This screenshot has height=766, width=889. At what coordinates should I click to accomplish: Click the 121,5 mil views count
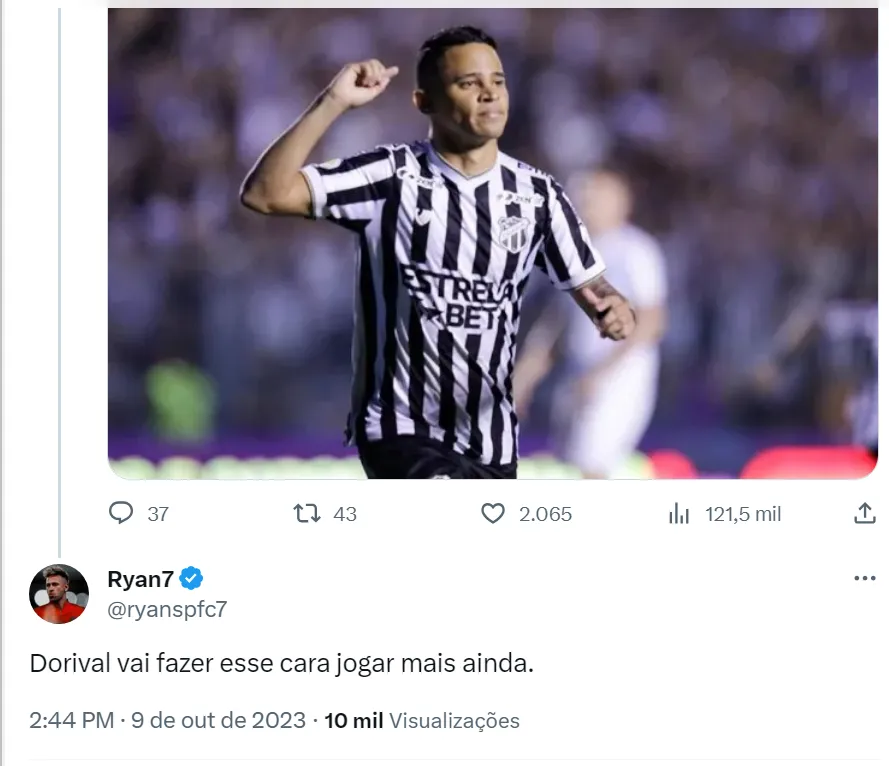743,515
